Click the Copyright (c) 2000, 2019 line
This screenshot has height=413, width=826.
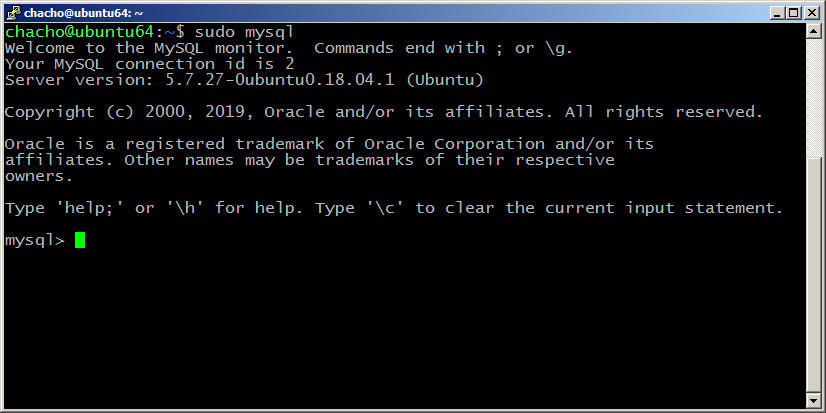tap(384, 112)
